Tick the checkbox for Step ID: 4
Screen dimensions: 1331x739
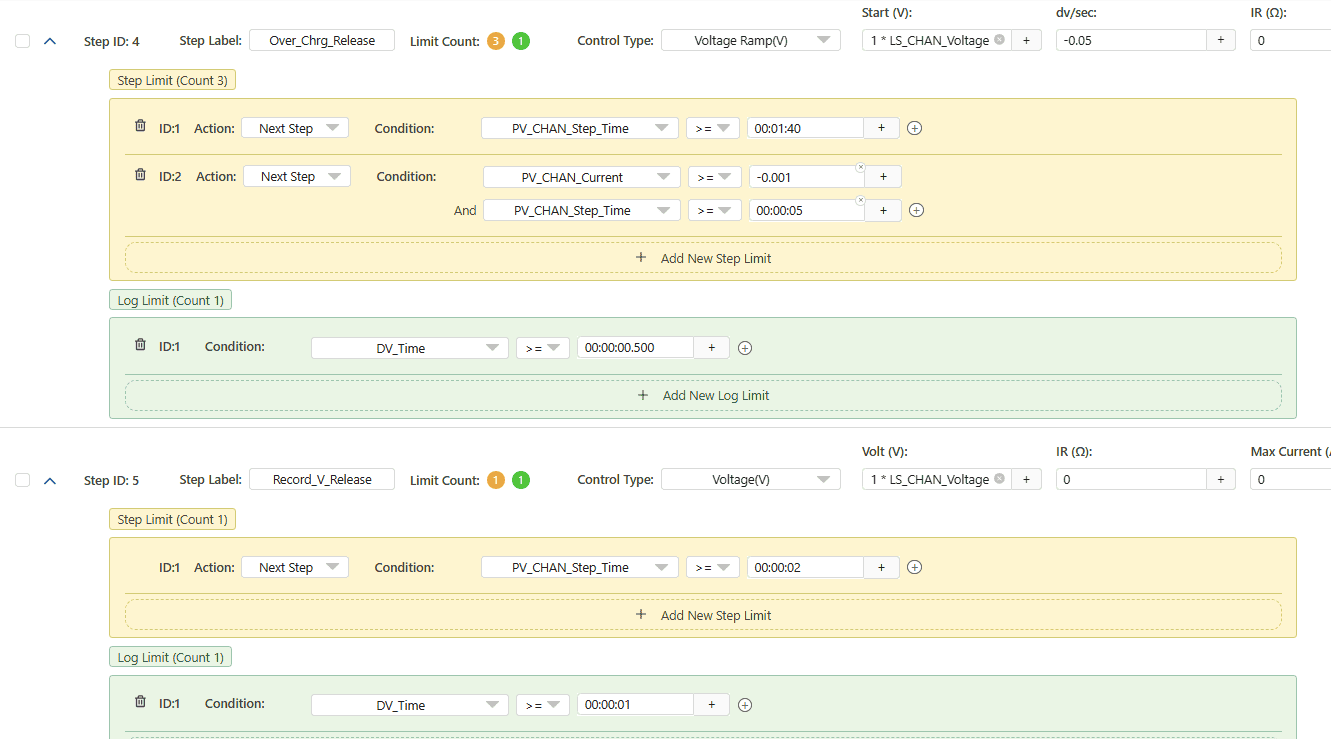[23, 41]
